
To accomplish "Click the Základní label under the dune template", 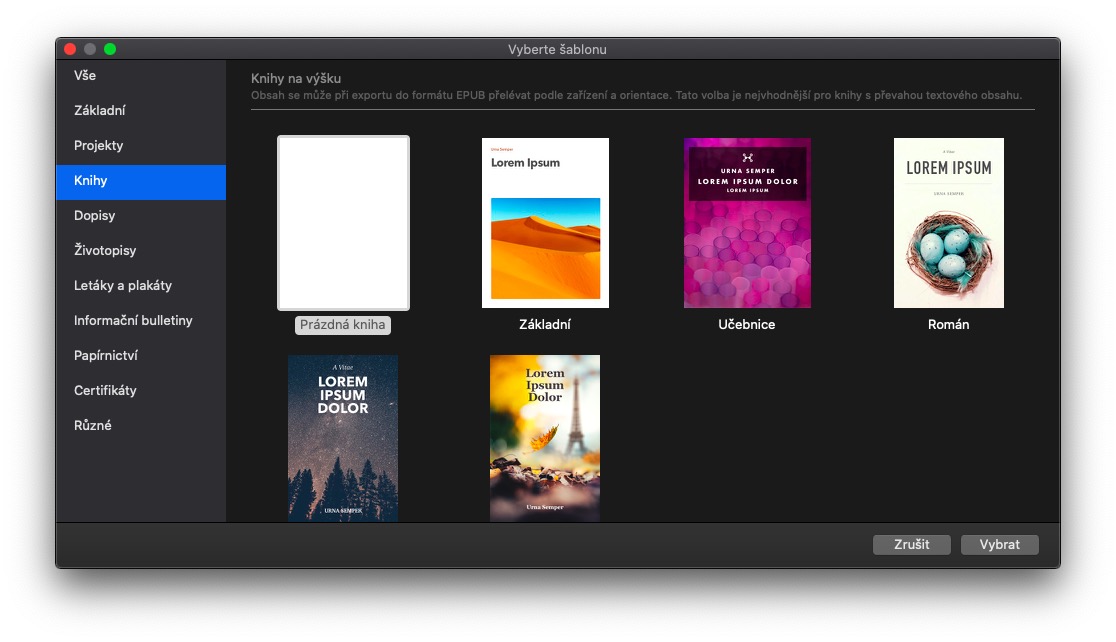I will point(545,325).
